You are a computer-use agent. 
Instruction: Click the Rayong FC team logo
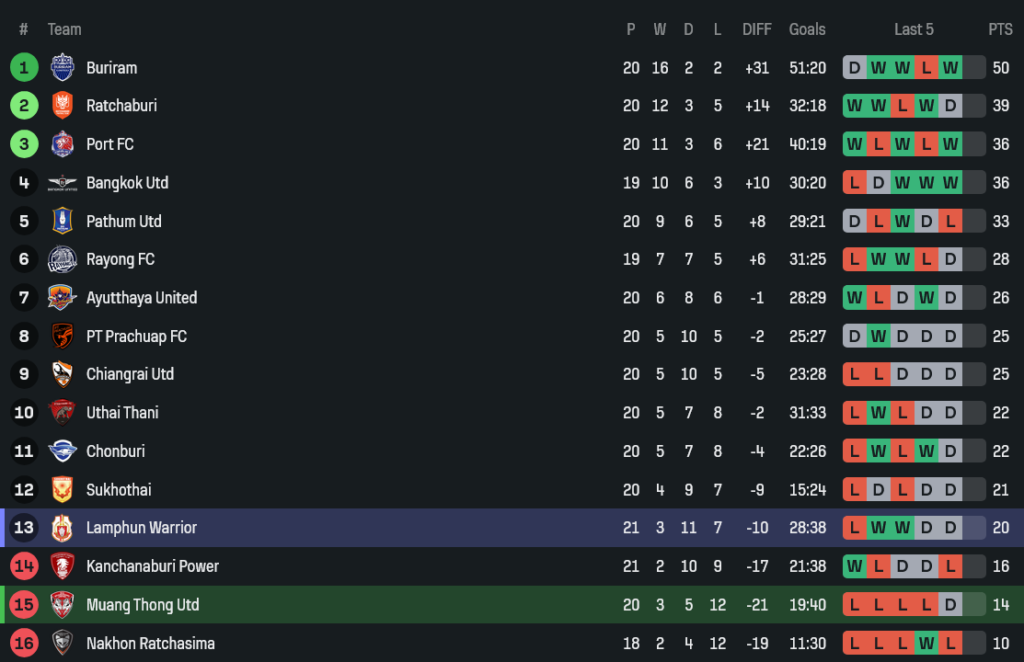(62, 260)
